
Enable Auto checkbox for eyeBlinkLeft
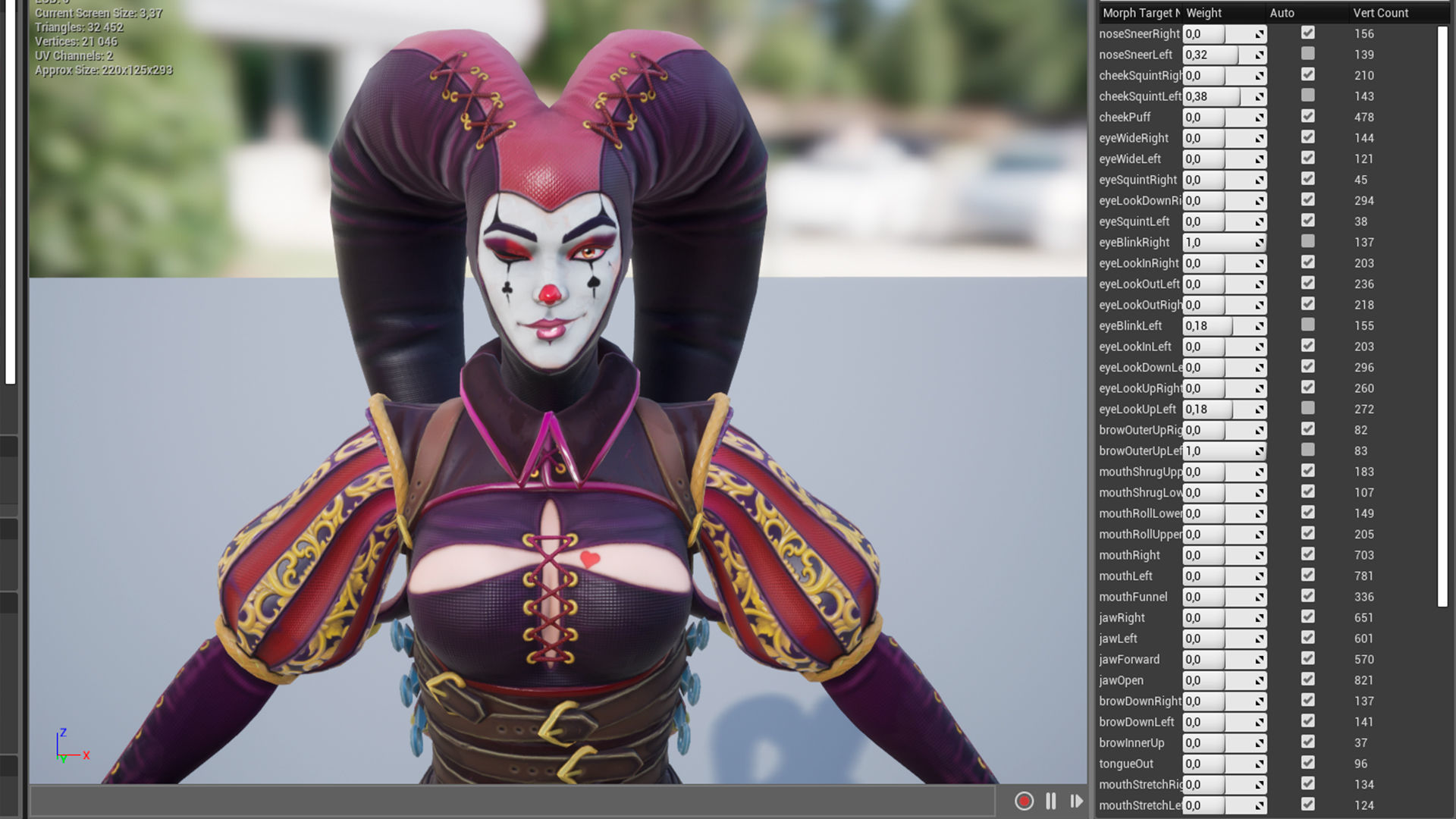(x=1307, y=325)
